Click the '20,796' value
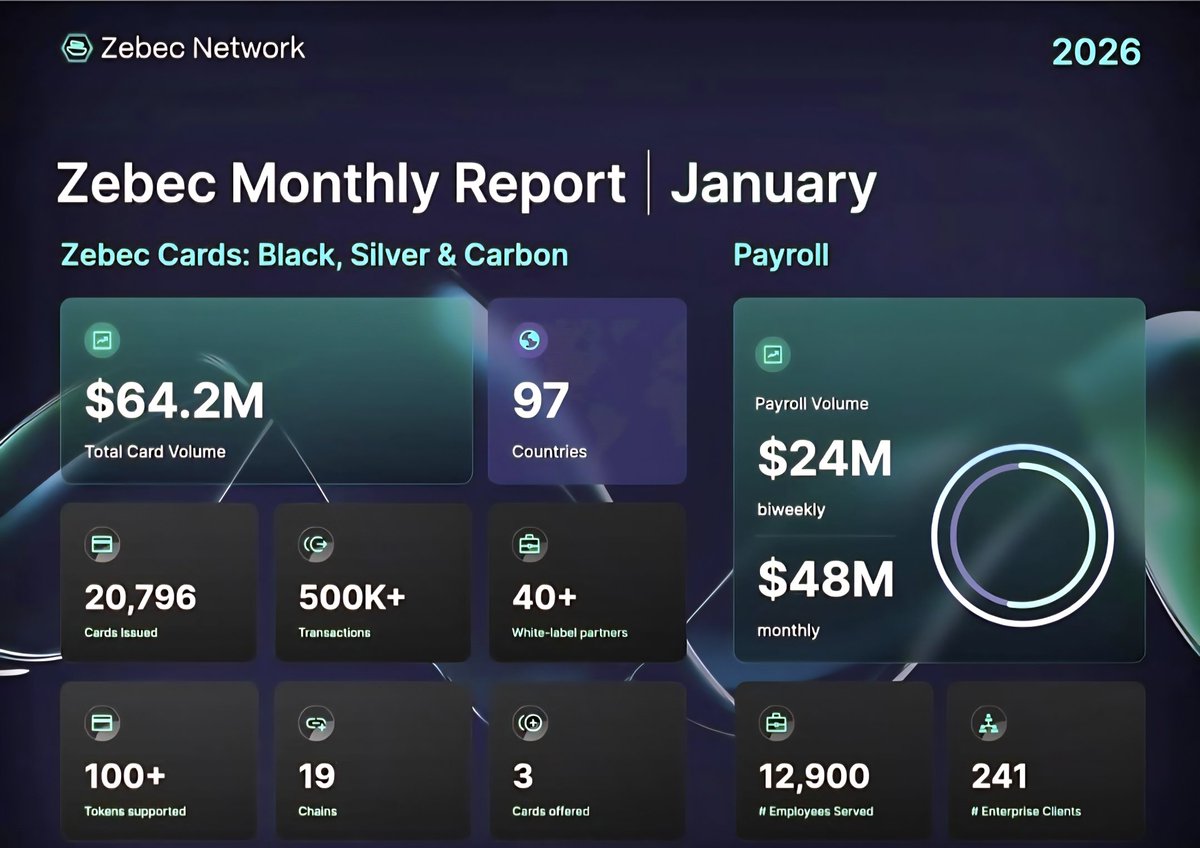The width and height of the screenshot is (1200, 848). click(141, 598)
